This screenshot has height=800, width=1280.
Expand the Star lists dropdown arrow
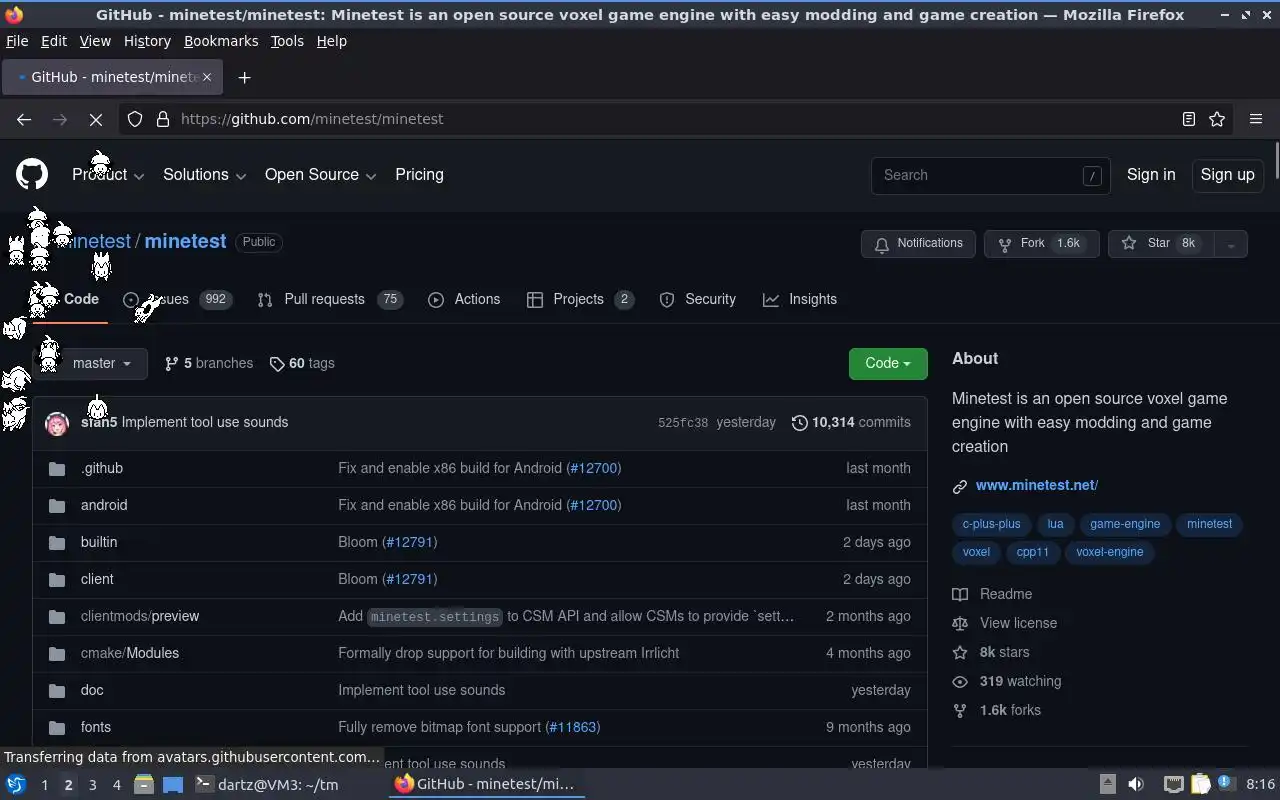1231,244
